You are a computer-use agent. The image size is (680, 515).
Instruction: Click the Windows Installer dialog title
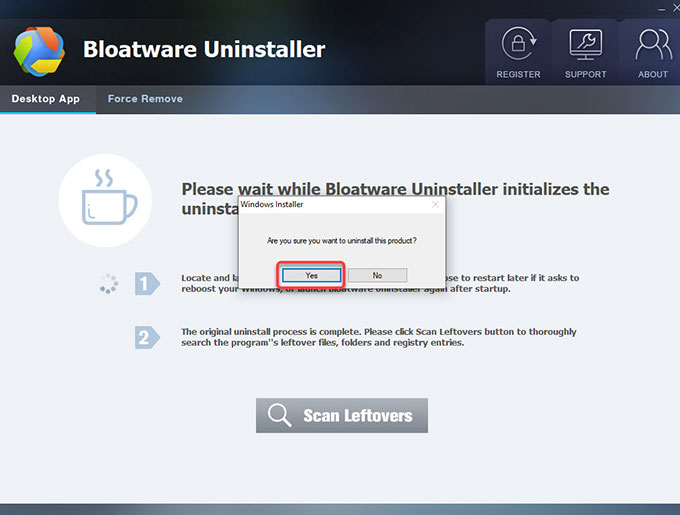coord(272,204)
